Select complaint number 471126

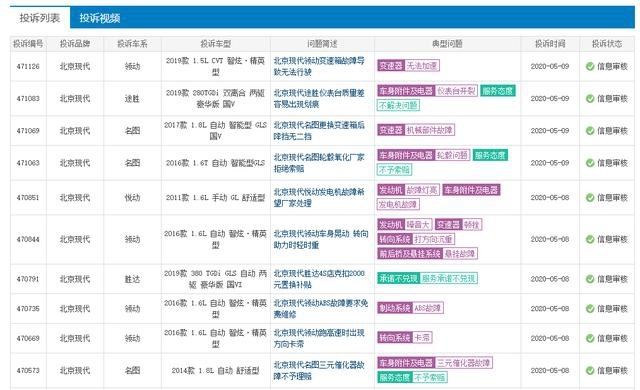pos(28,66)
